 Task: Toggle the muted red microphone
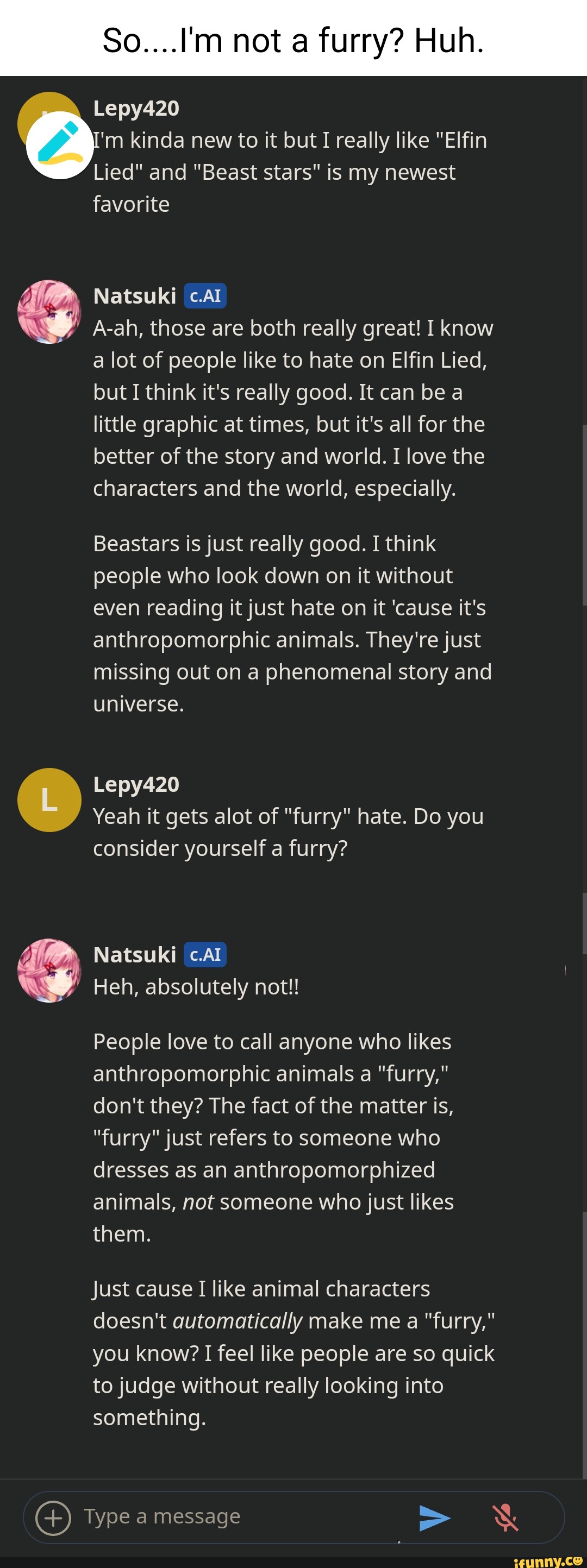[505, 1517]
